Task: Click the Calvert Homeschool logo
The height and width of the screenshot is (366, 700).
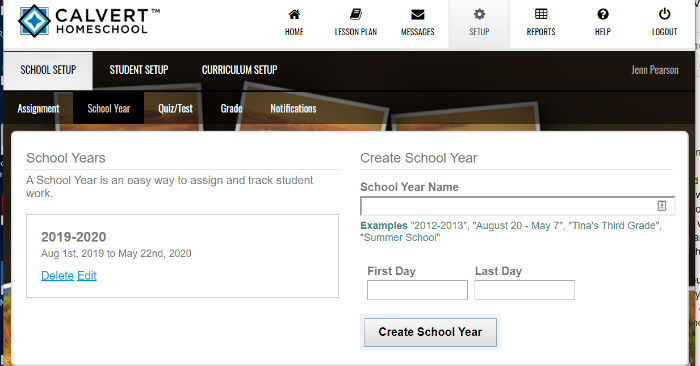Action: coord(89,21)
